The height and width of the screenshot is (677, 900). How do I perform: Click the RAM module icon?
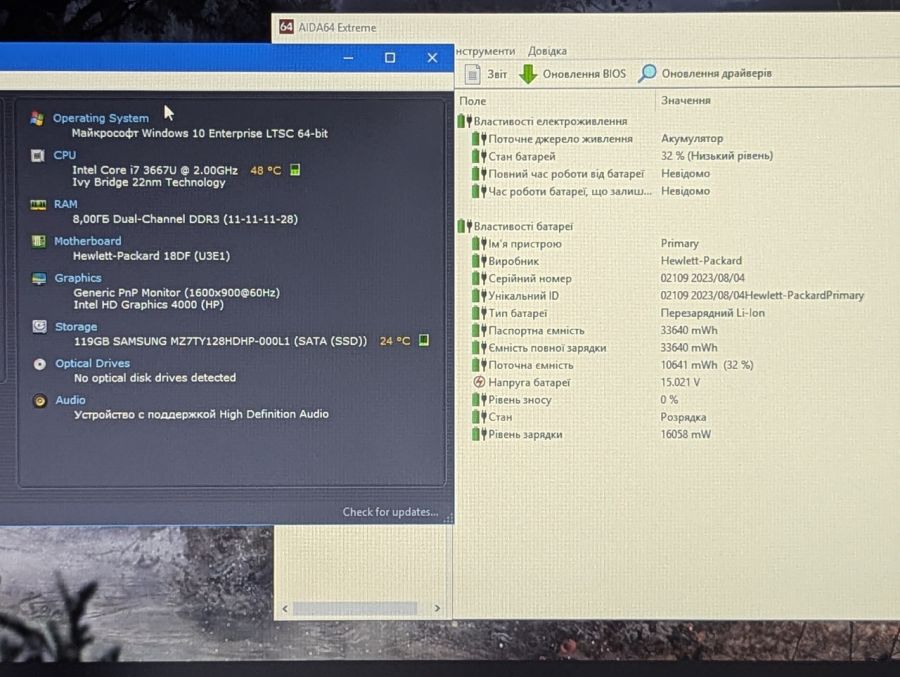[38, 205]
